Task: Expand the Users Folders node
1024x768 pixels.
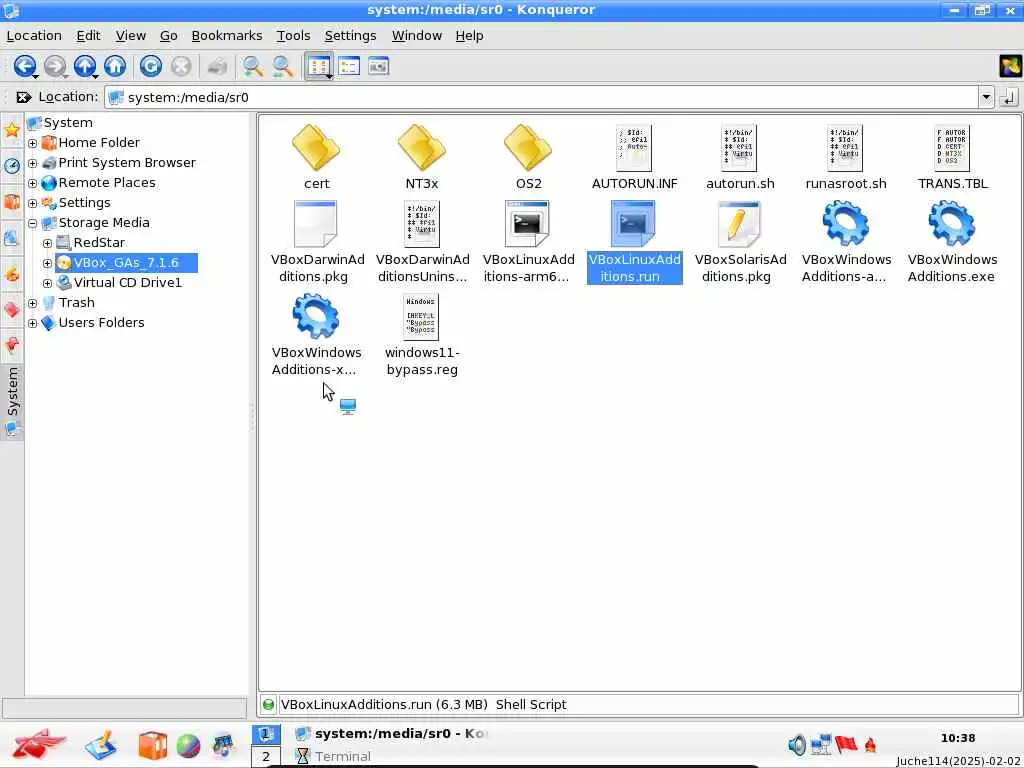Action: pyautogui.click(x=33, y=323)
